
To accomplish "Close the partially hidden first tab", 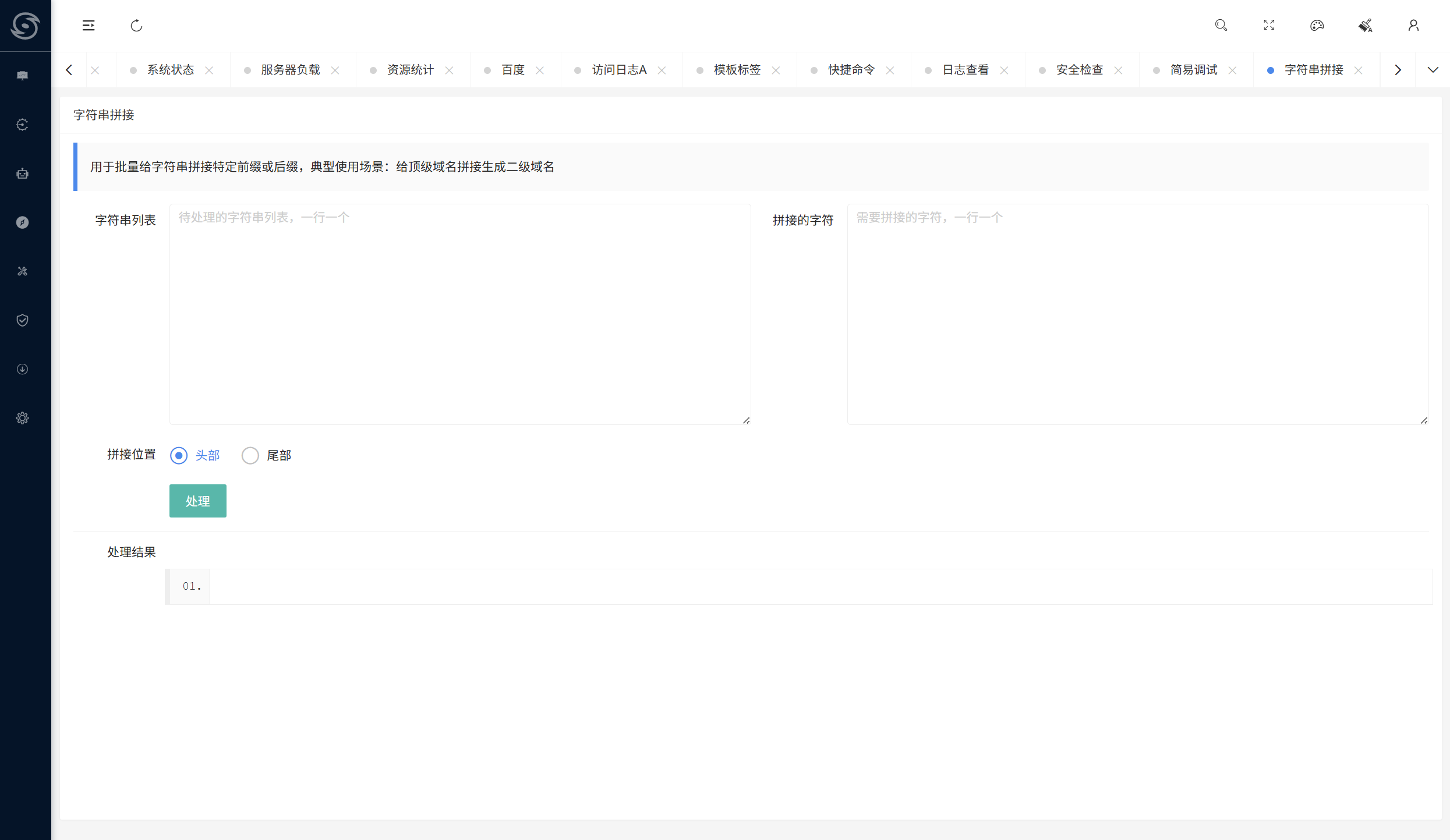I will pyautogui.click(x=95, y=70).
